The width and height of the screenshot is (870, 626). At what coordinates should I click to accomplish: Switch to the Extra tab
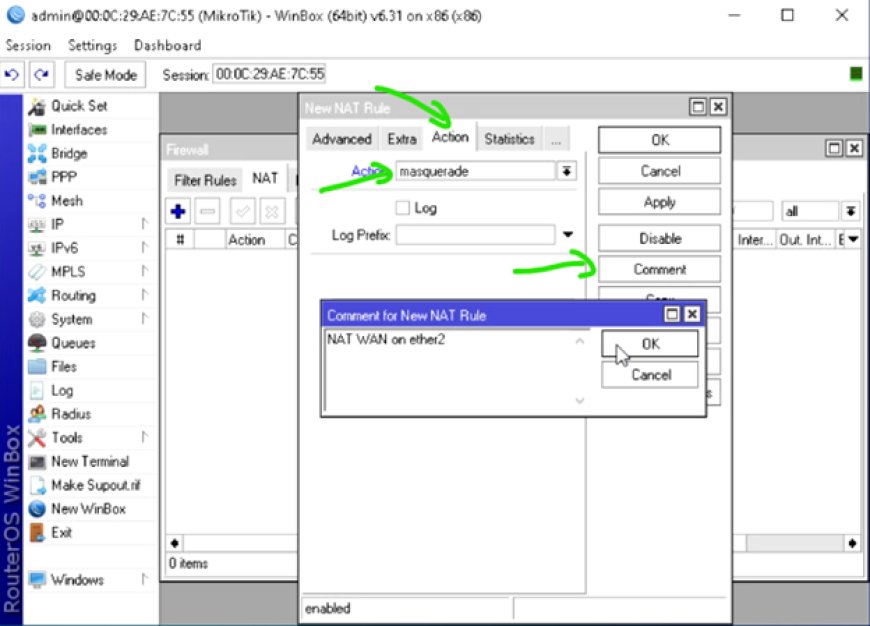pyautogui.click(x=402, y=139)
